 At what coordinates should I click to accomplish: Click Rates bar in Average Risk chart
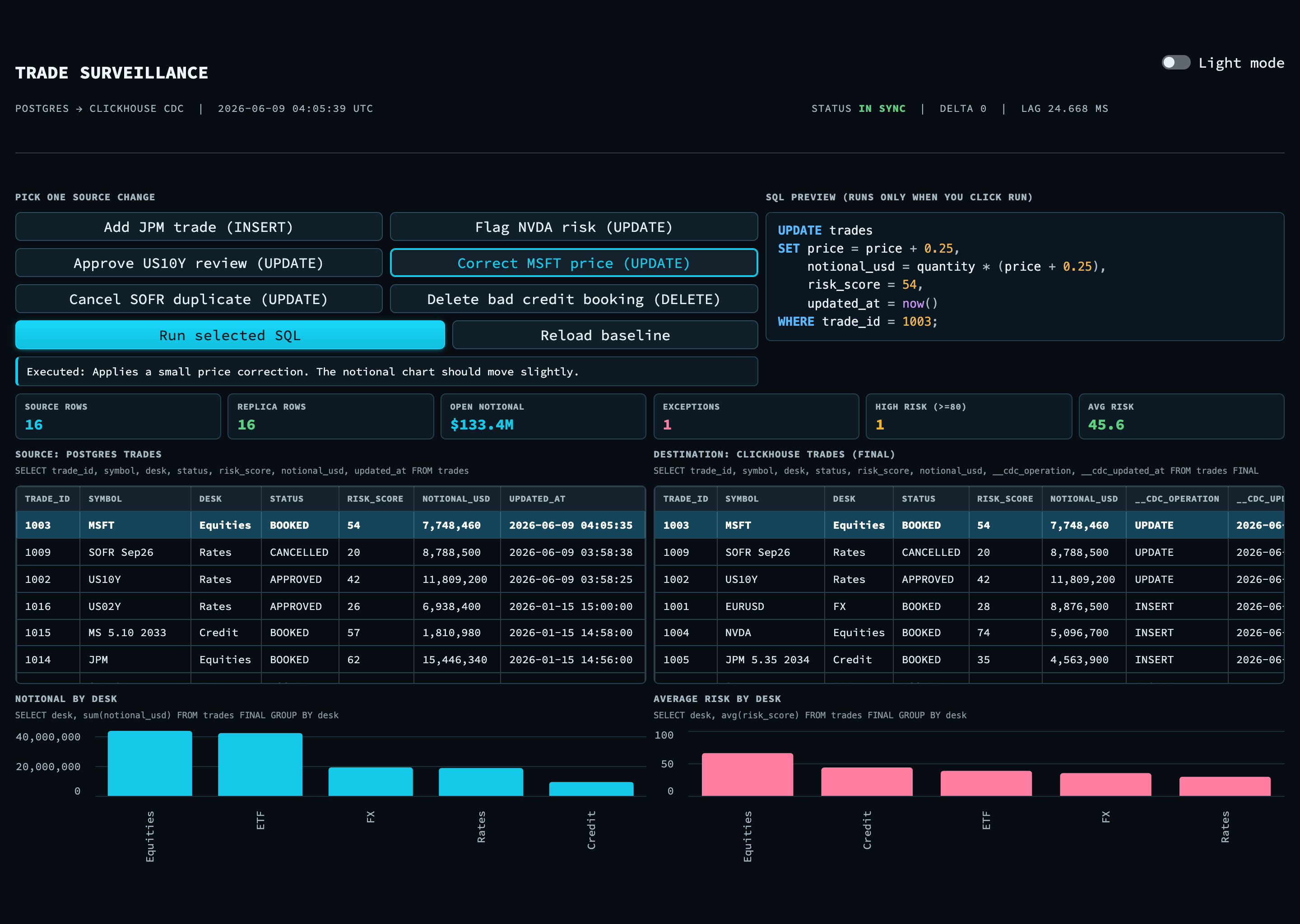point(1225,786)
